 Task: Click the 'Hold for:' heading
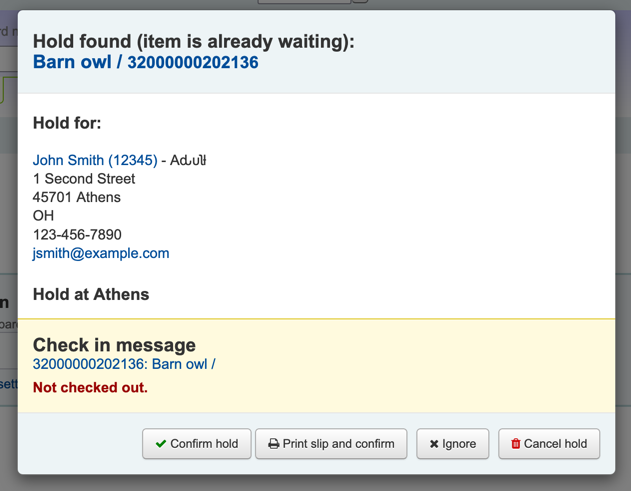tap(67, 123)
